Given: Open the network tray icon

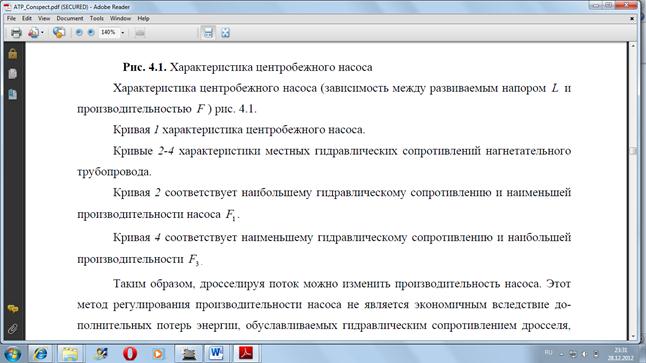Looking at the screenshot, I should 573,354.
